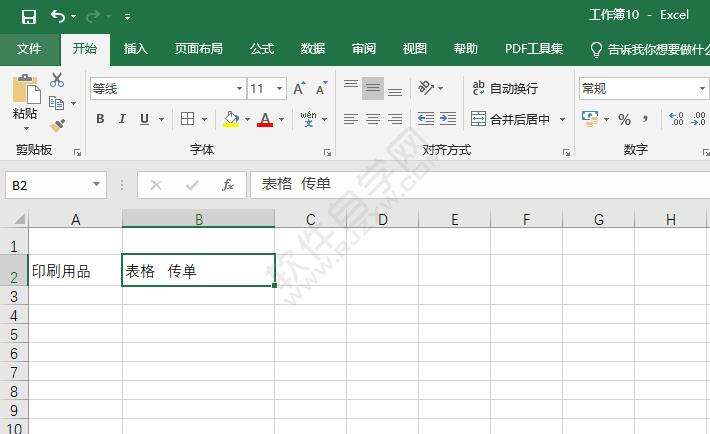The width and height of the screenshot is (710, 434).
Task: Open underline style dropdown arrow
Action: click(161, 120)
